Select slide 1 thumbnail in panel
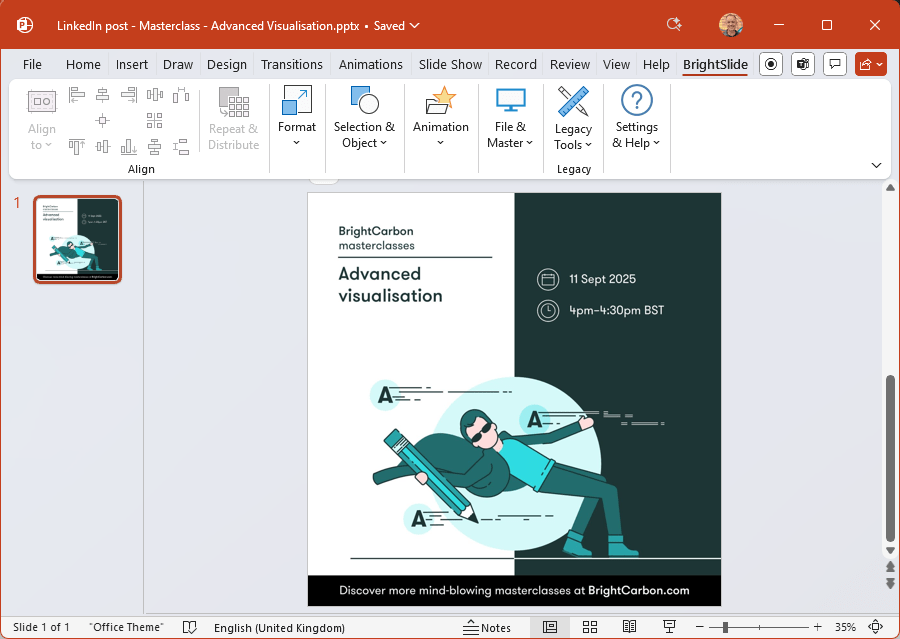Image resolution: width=900 pixels, height=639 pixels. click(77, 239)
